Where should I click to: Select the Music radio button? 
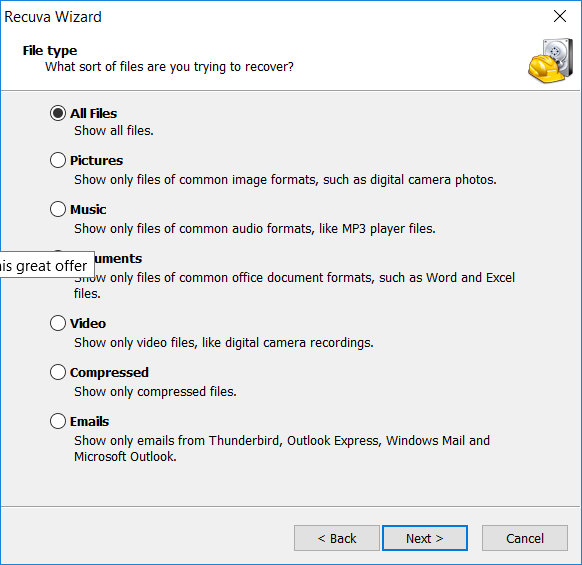pyautogui.click(x=58, y=209)
